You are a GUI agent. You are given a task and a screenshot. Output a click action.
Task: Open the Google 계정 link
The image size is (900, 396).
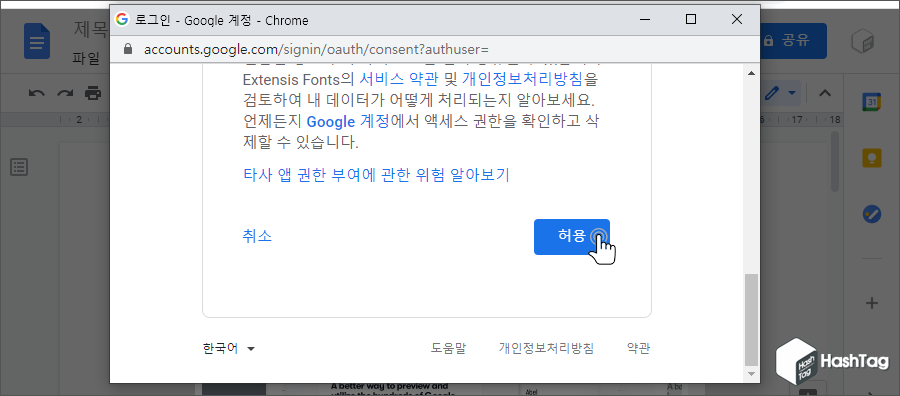(x=348, y=121)
